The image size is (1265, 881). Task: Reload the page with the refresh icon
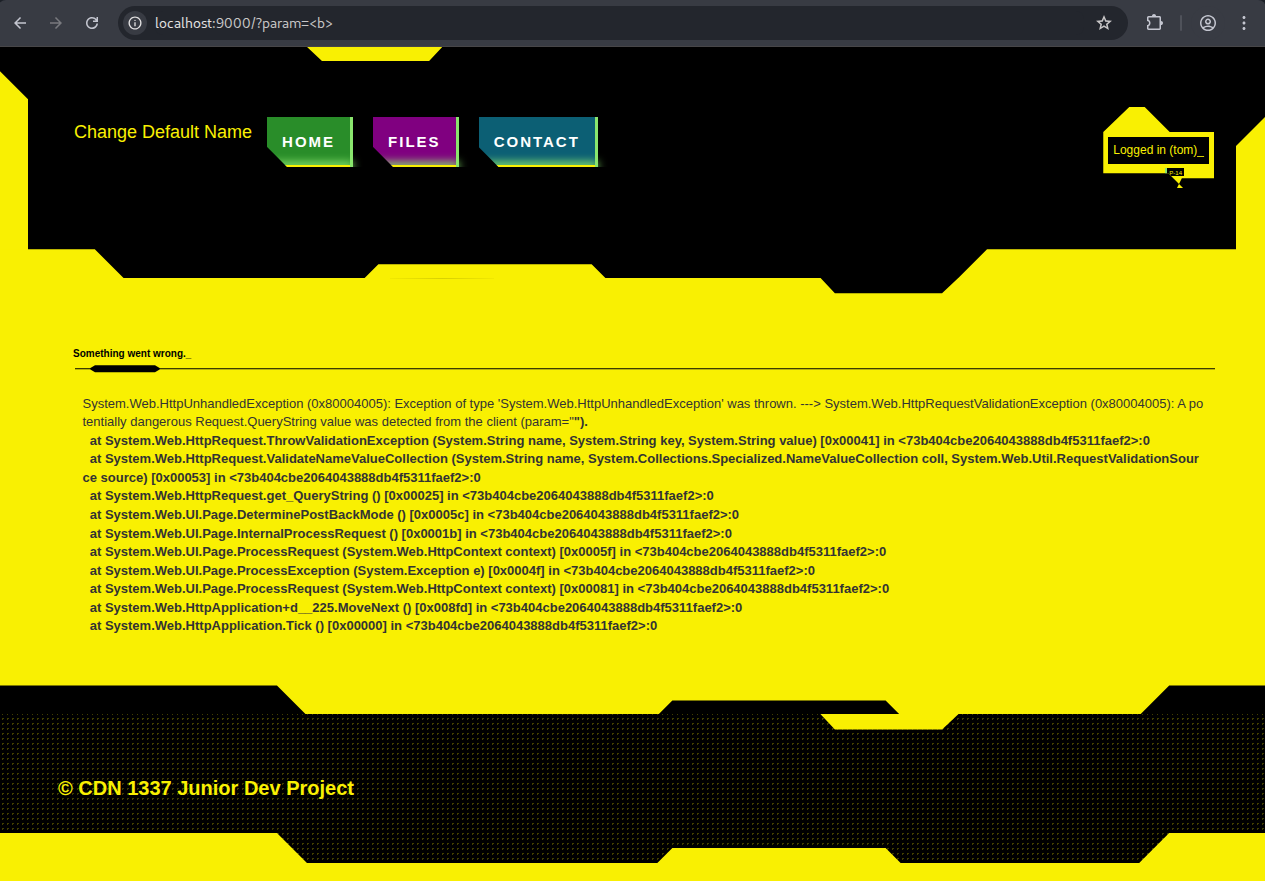pyautogui.click(x=92, y=22)
